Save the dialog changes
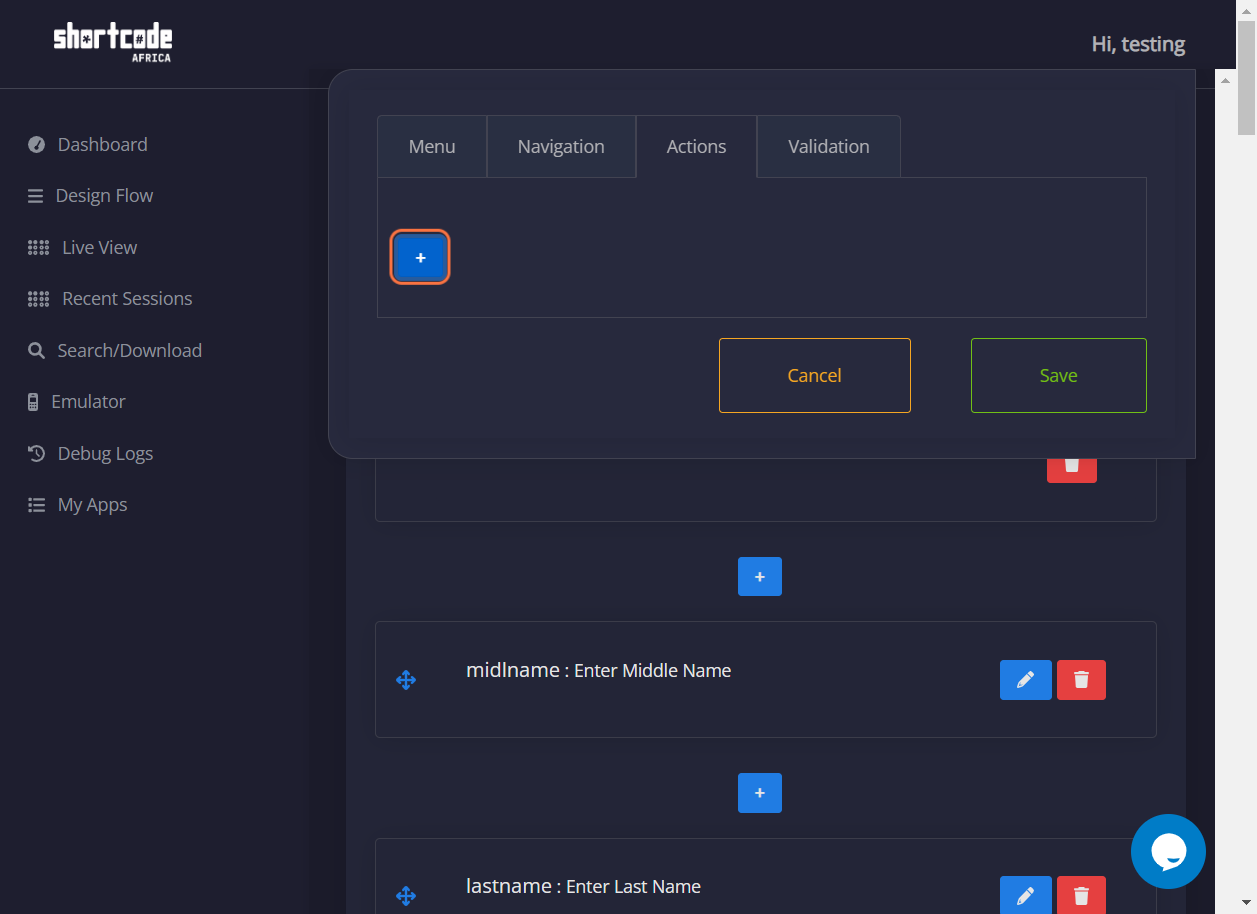This screenshot has width=1257, height=914. 1059,376
